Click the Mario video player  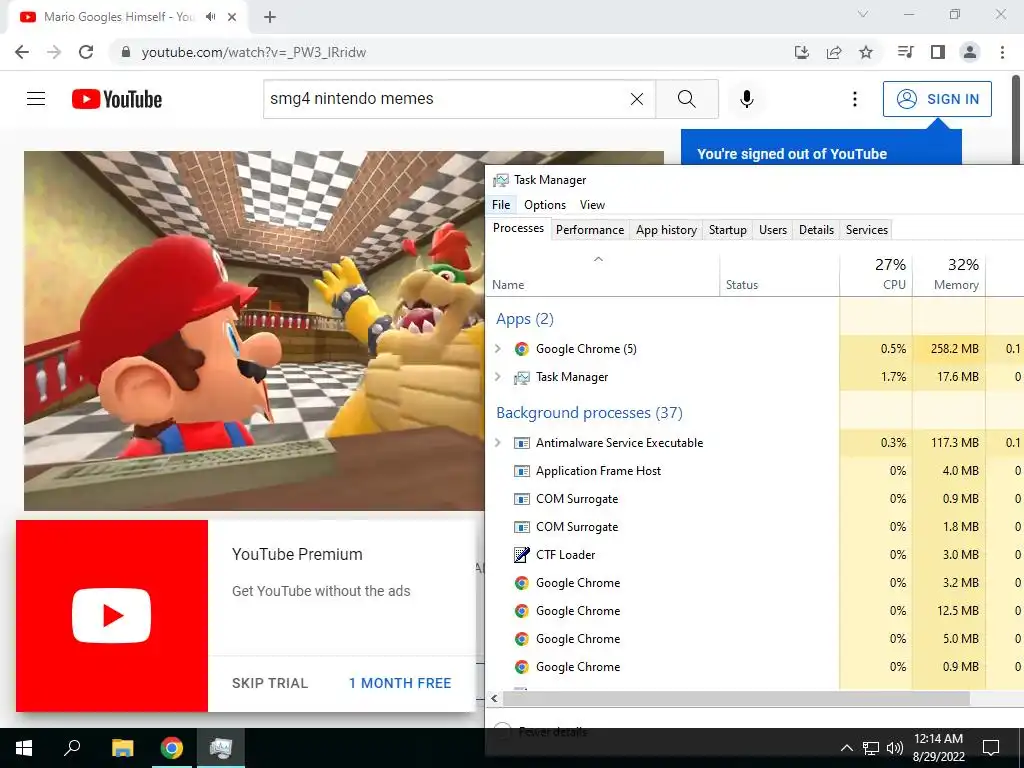point(255,331)
